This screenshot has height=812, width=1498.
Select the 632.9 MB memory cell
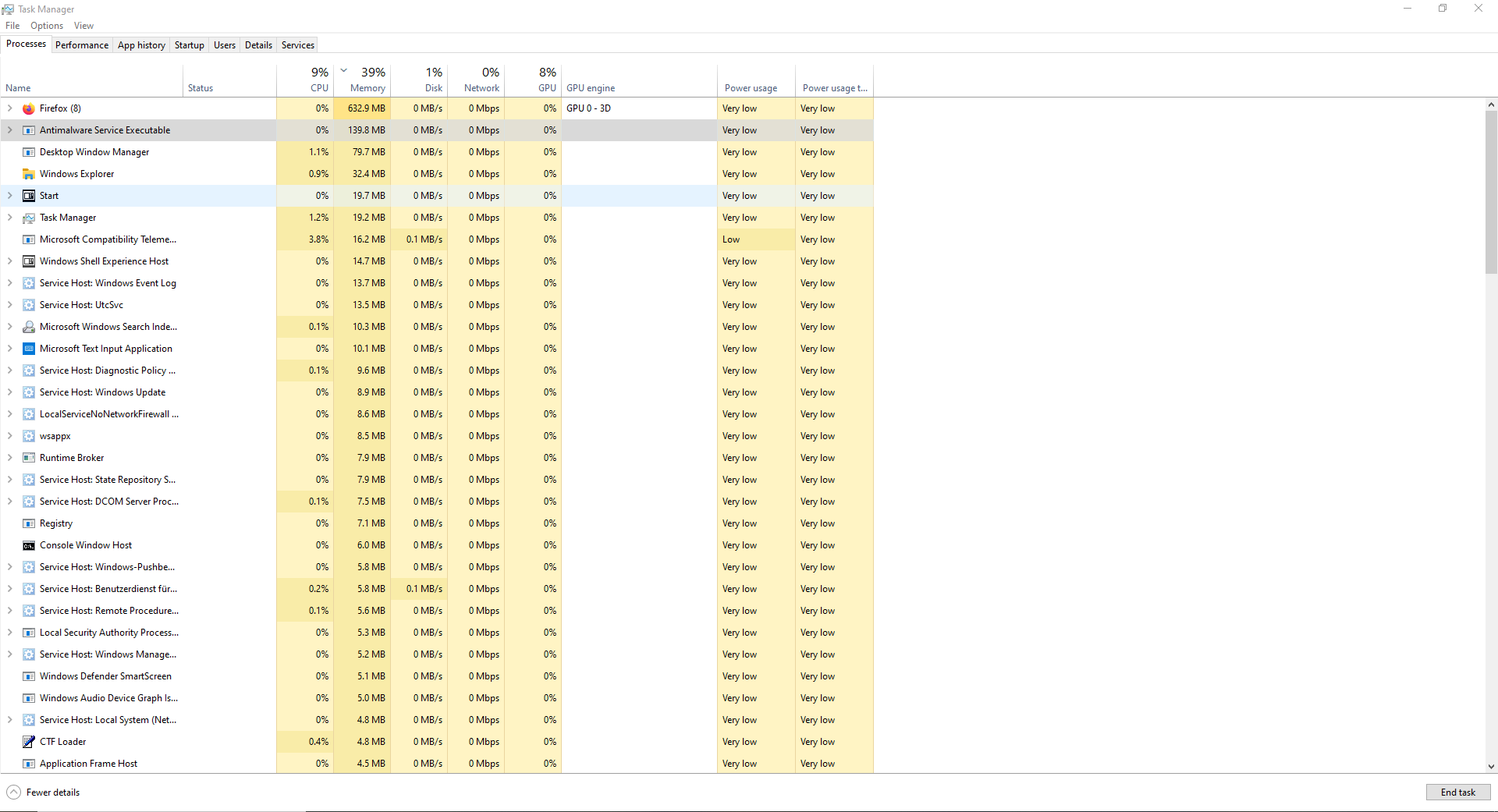pos(362,108)
